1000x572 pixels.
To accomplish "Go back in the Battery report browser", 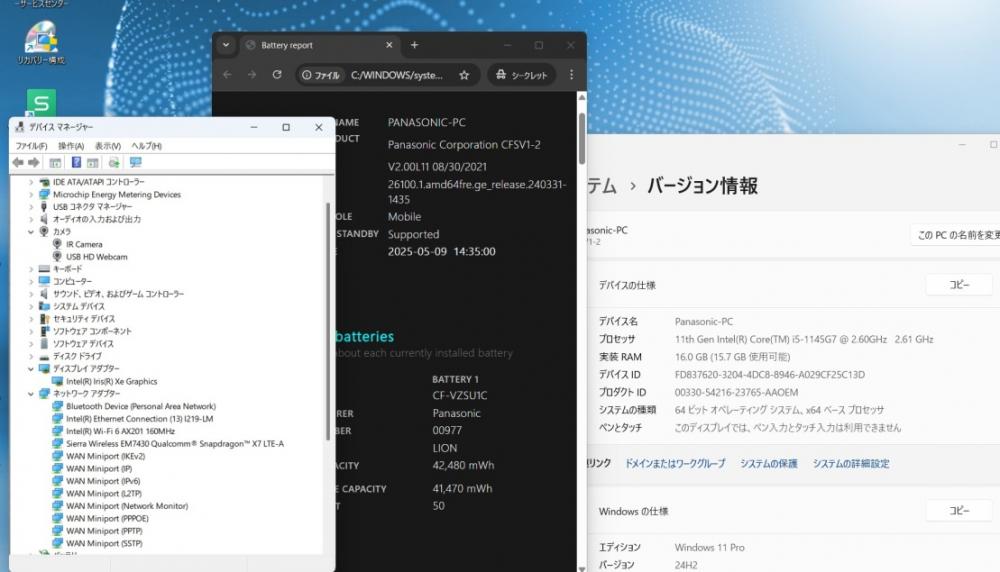I will [x=227, y=75].
